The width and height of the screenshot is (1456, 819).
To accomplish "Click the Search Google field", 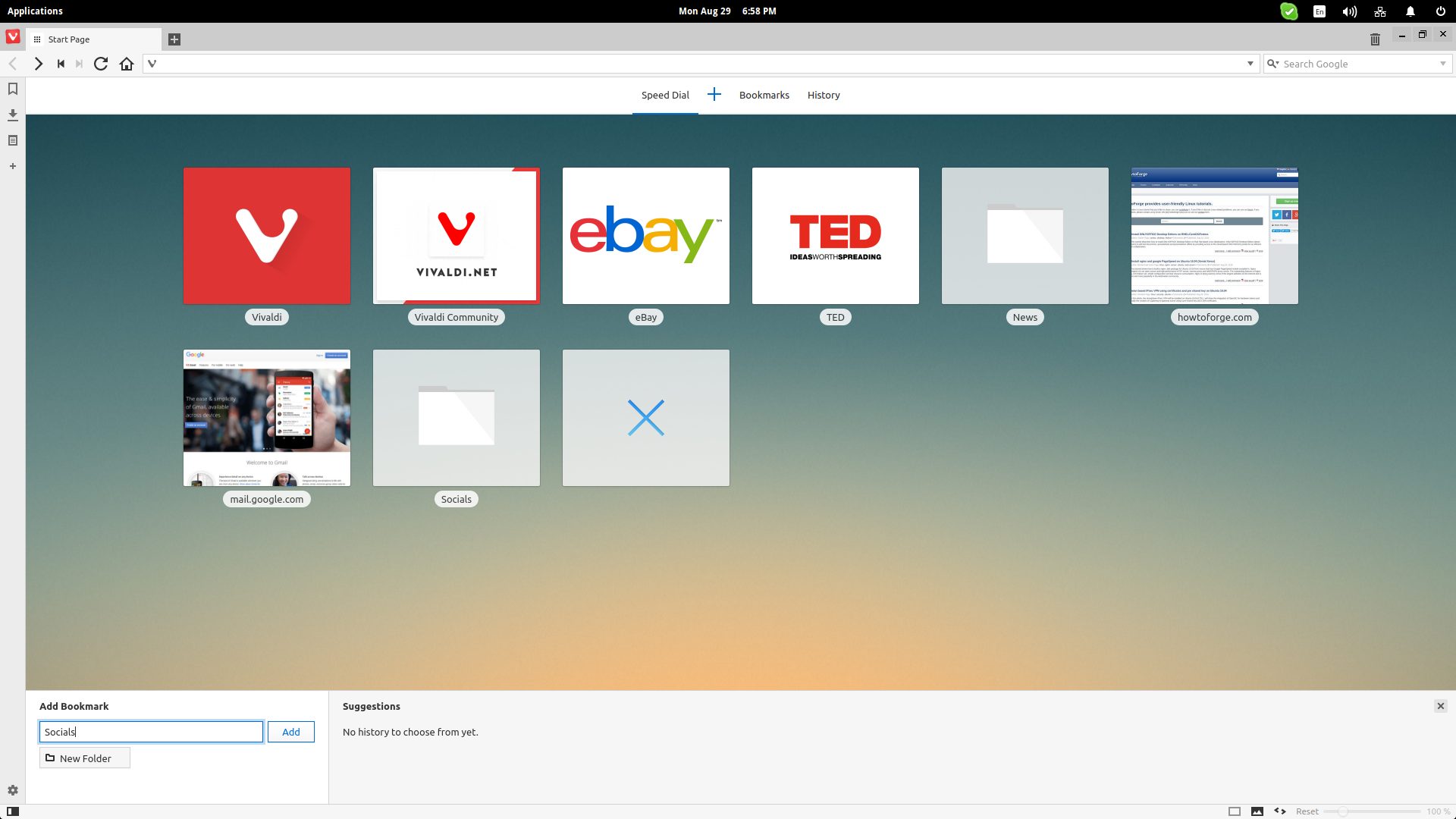I will [x=1358, y=64].
